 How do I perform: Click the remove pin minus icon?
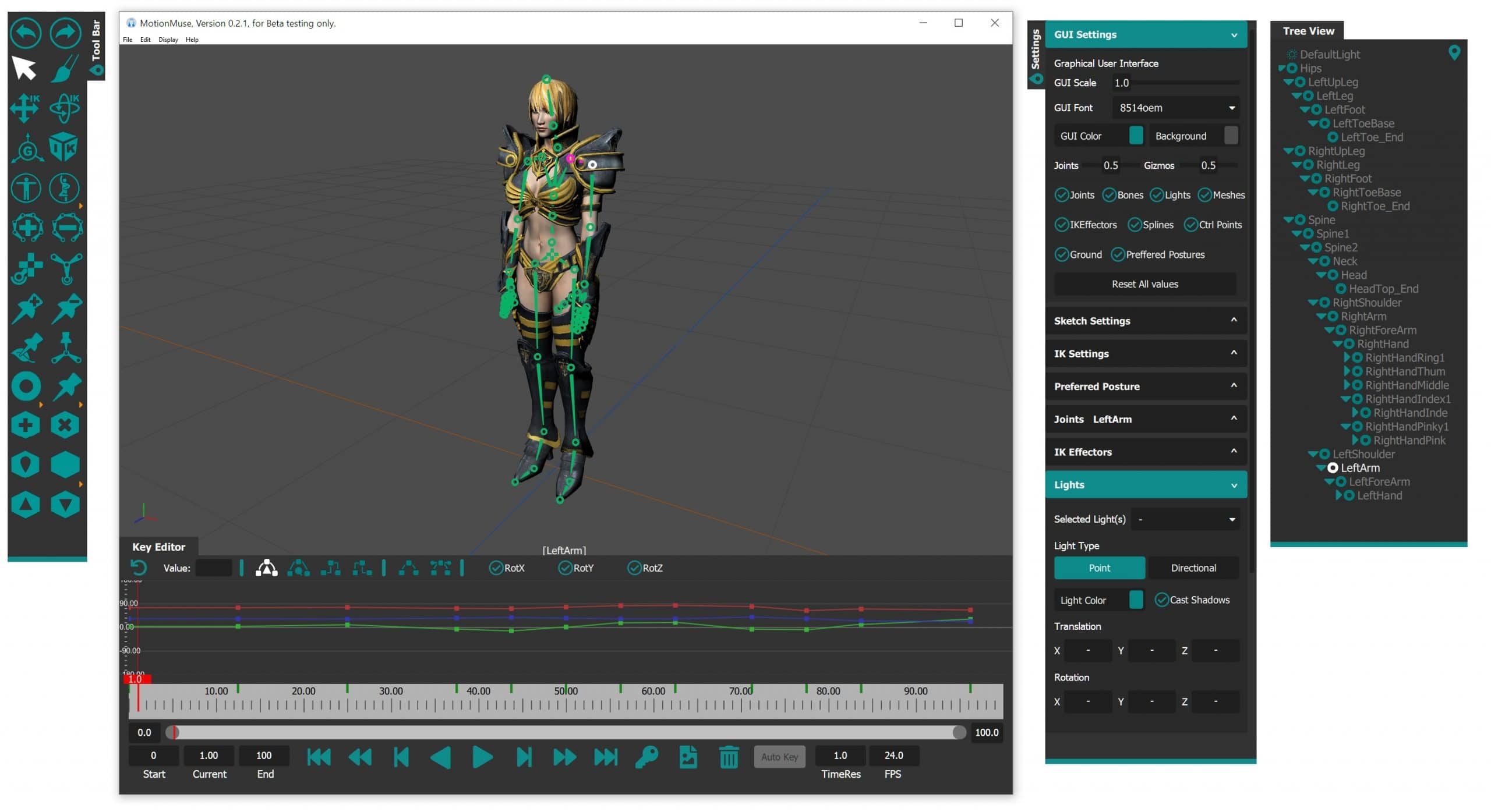click(x=66, y=309)
